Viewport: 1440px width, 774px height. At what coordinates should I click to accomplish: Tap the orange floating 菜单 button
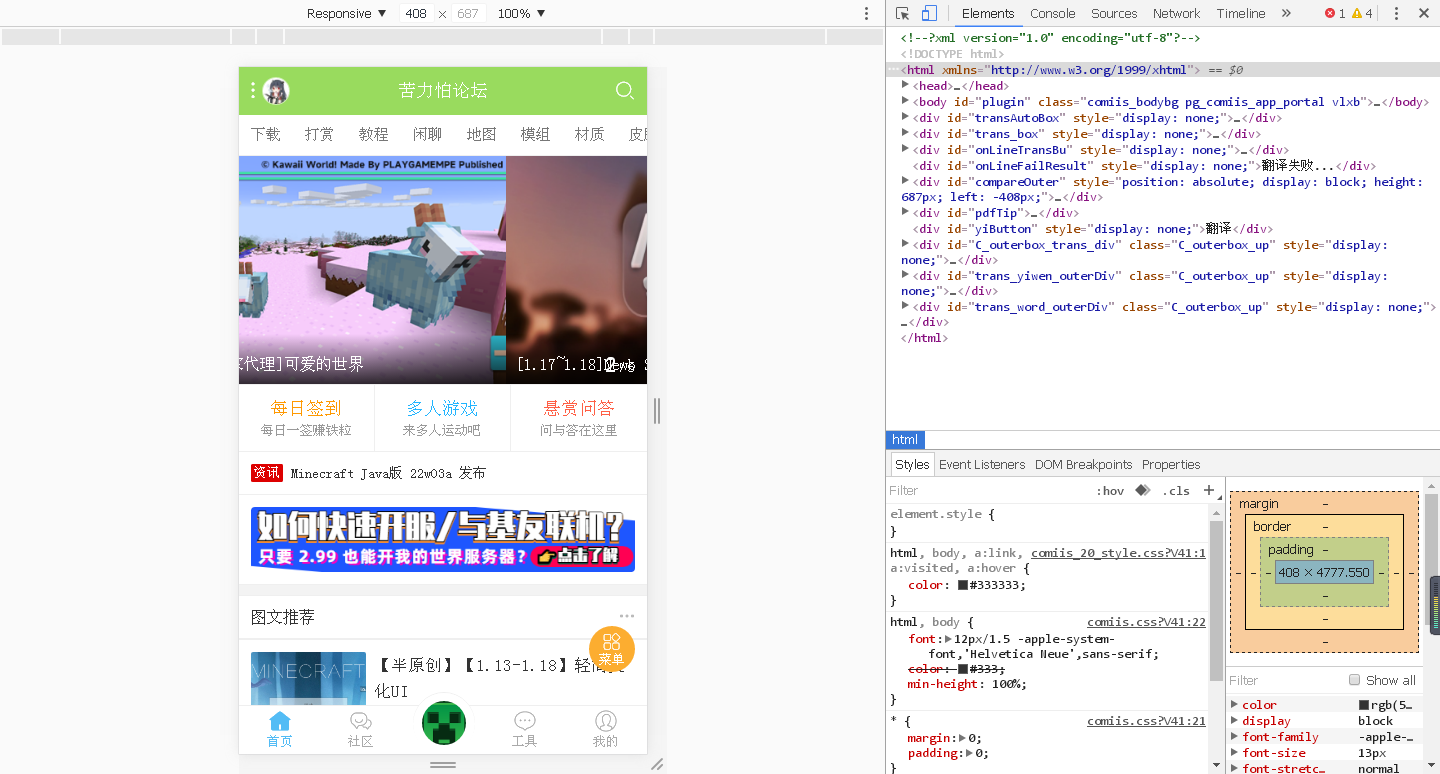(612, 648)
